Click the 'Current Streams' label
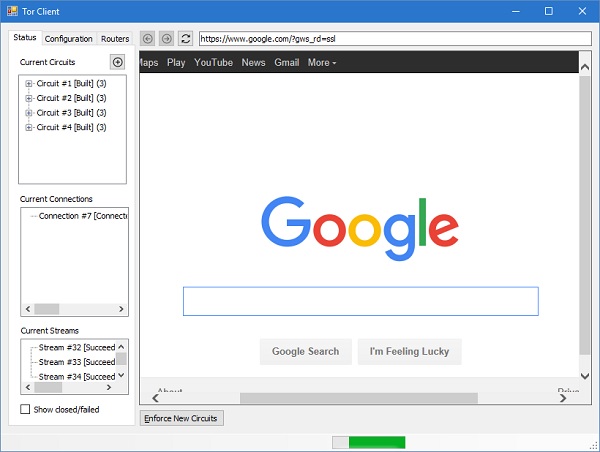 pyautogui.click(x=50, y=331)
